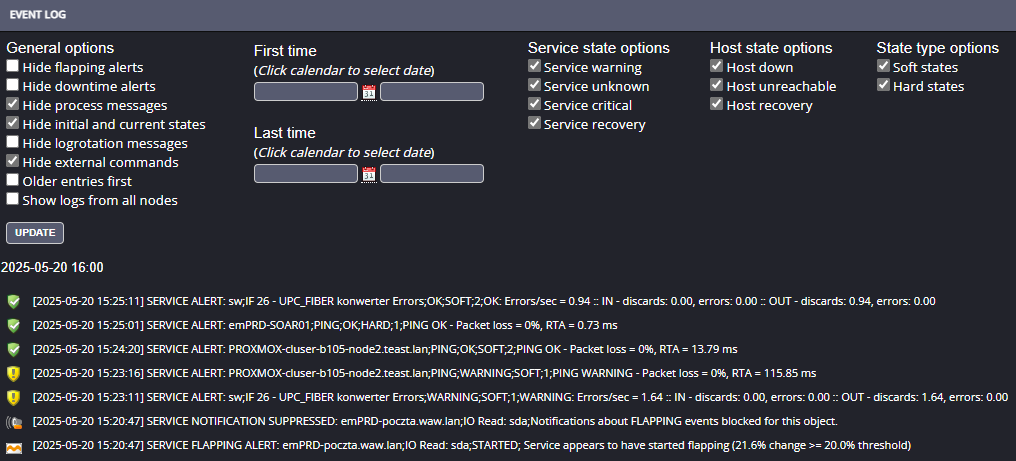The width and height of the screenshot is (1016, 461).
Task: Focus the Last time date input field
Action: click(306, 174)
